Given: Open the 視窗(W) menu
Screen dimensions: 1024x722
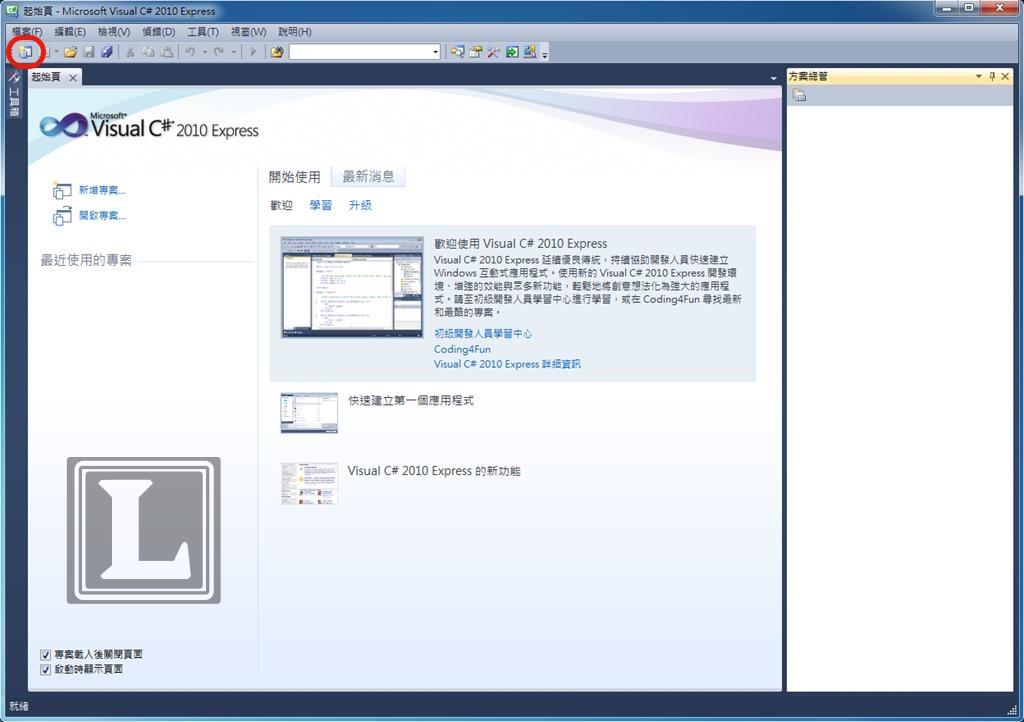Looking at the screenshot, I should (248, 31).
